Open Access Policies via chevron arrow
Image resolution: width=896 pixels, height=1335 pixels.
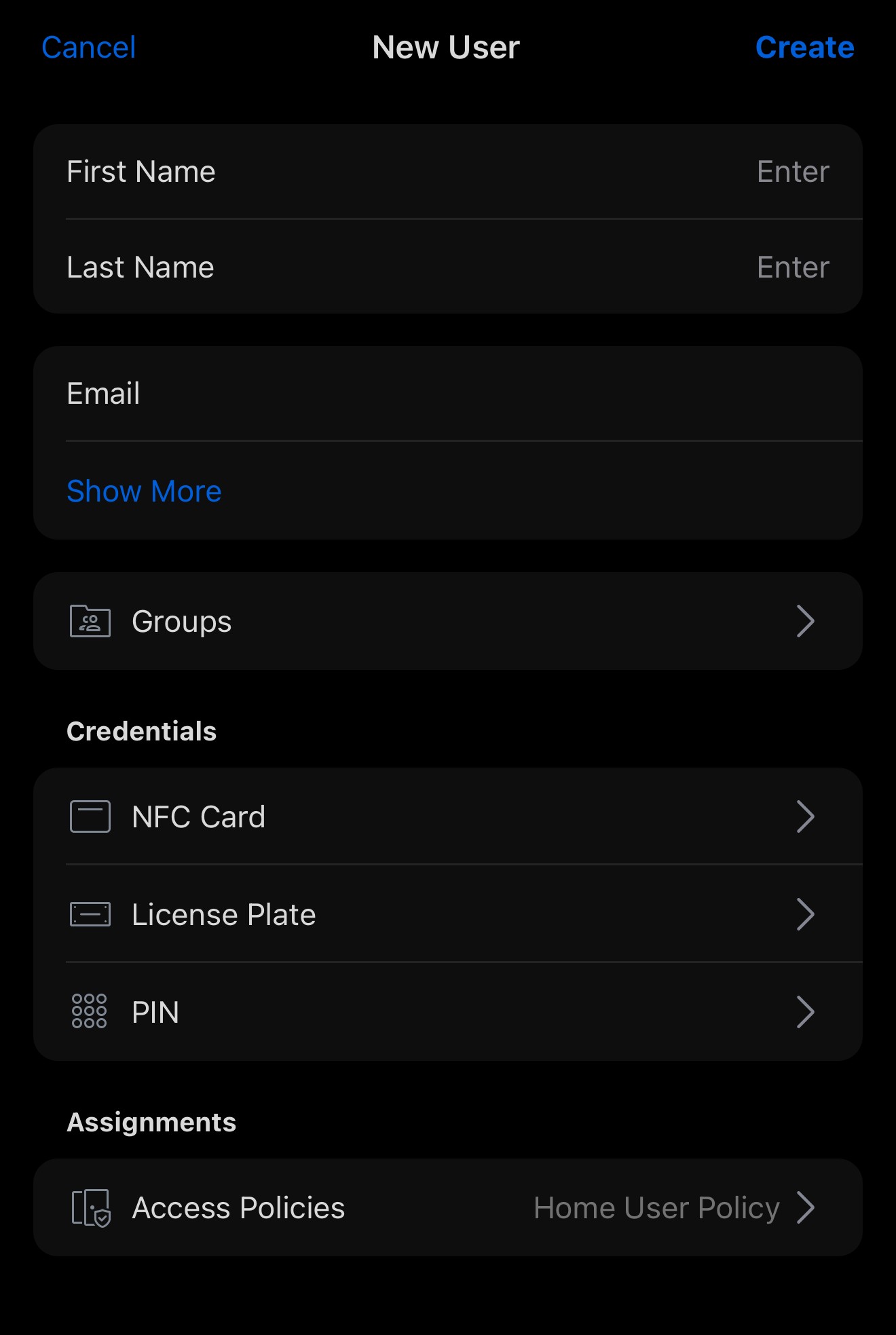pyautogui.click(x=805, y=1207)
